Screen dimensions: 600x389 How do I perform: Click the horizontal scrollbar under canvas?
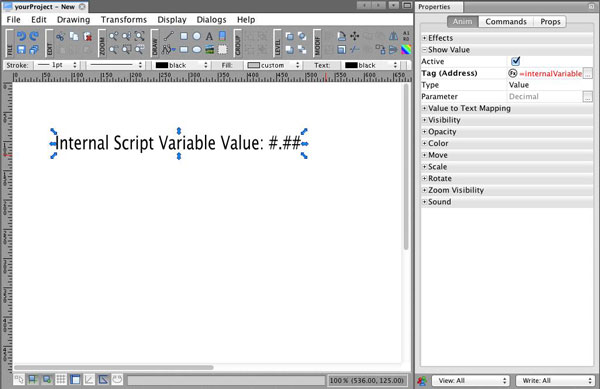pos(114,367)
